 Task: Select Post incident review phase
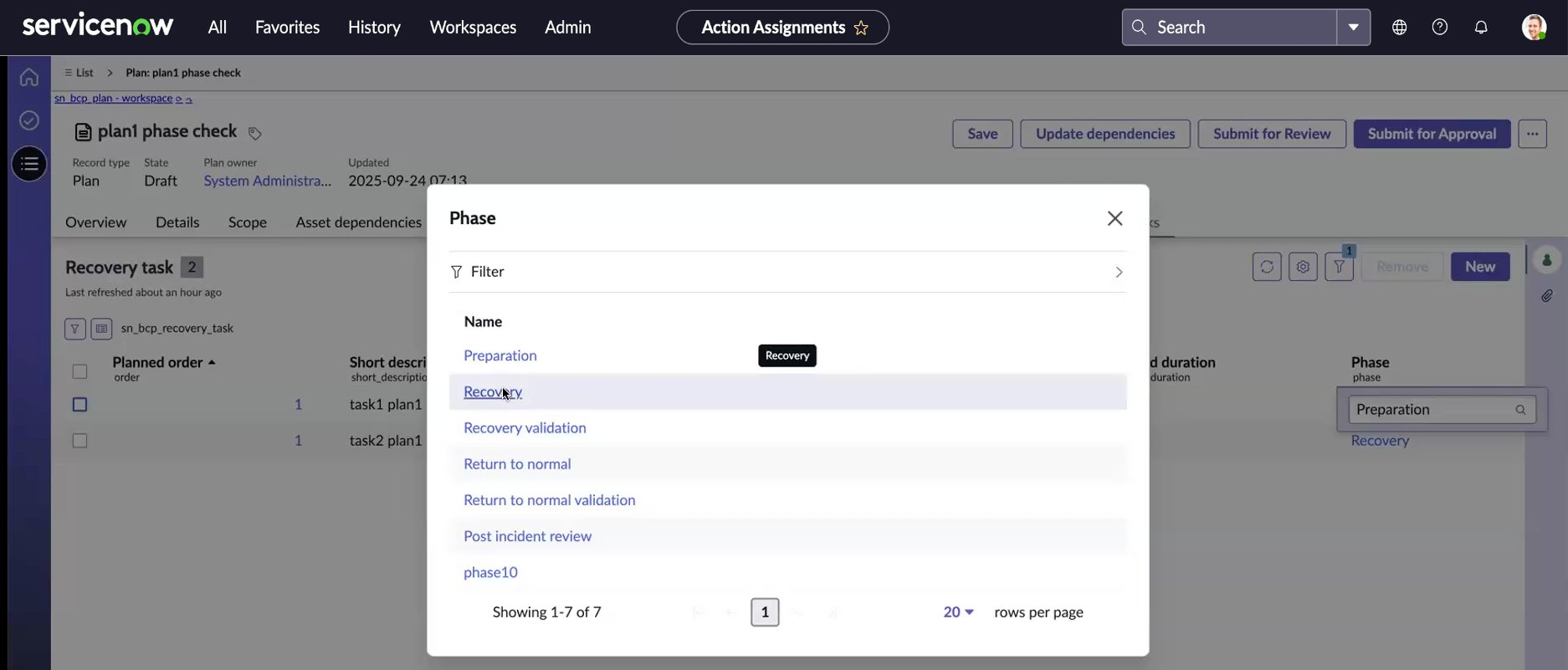coord(527,536)
